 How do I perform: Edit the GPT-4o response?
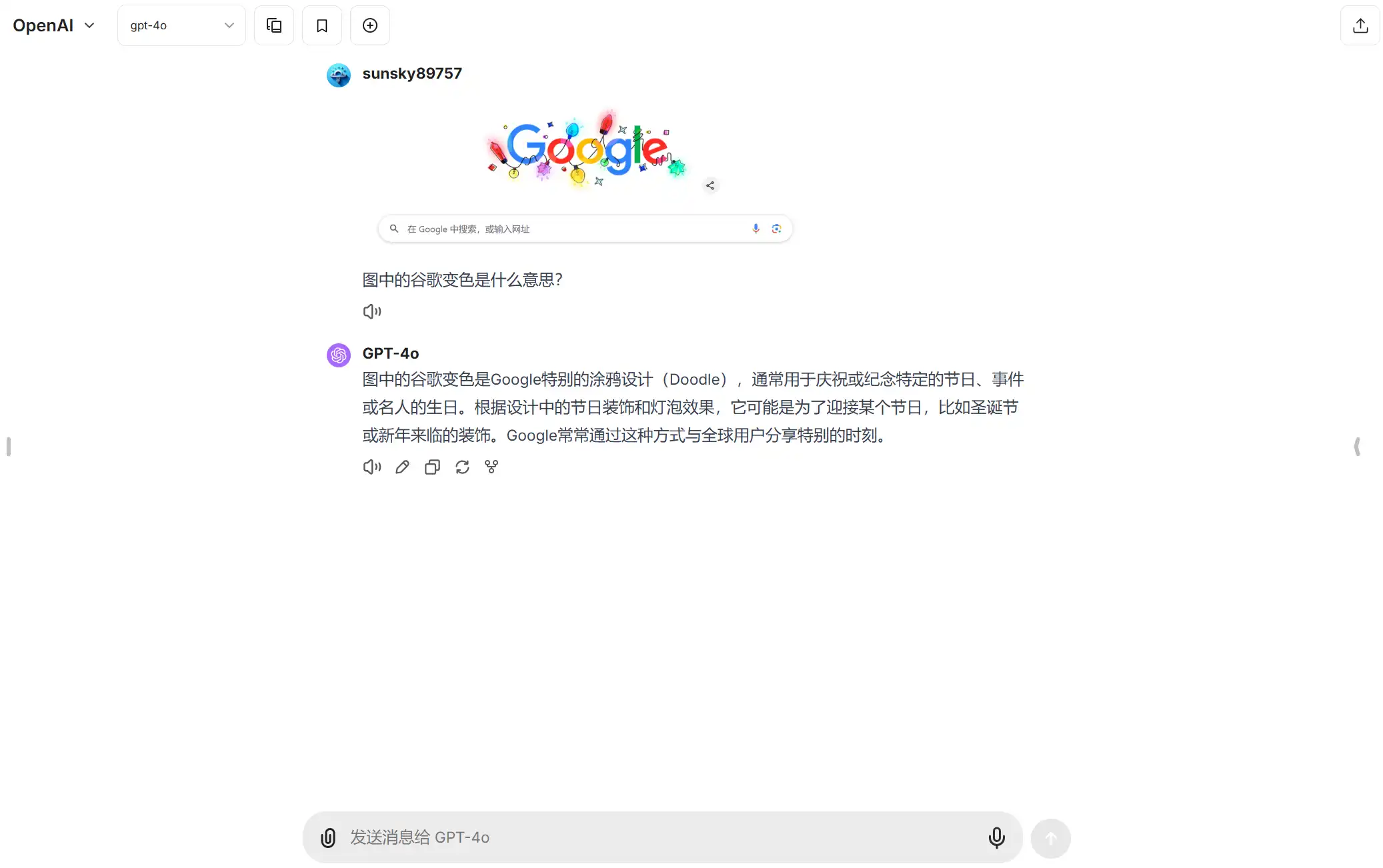point(402,467)
